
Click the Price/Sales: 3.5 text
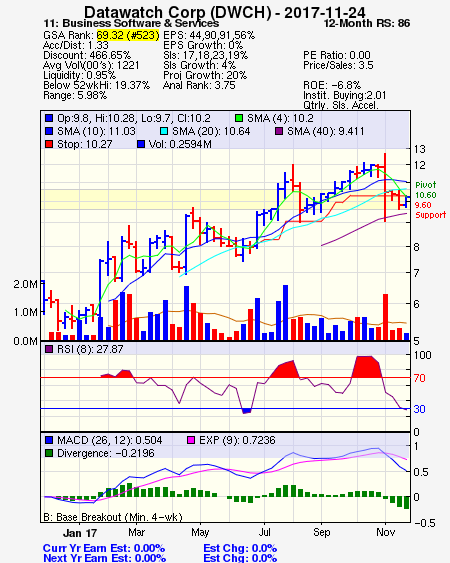point(338,65)
